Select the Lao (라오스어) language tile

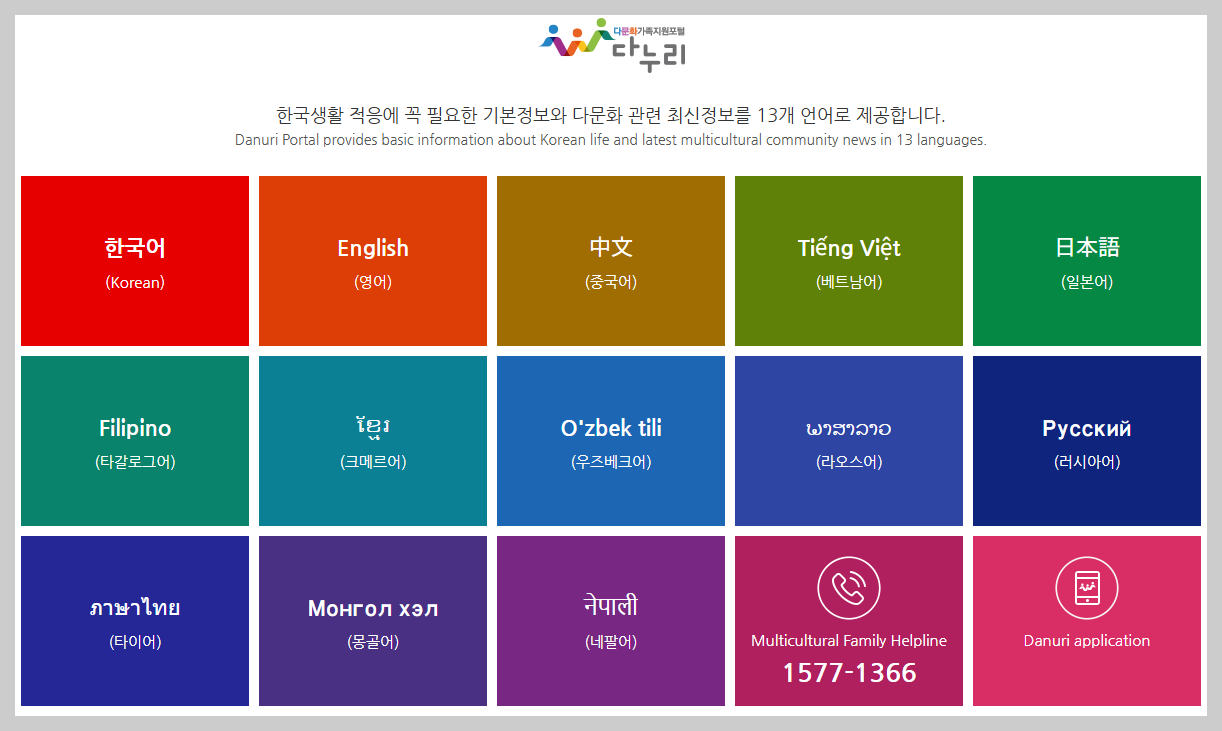[x=848, y=440]
